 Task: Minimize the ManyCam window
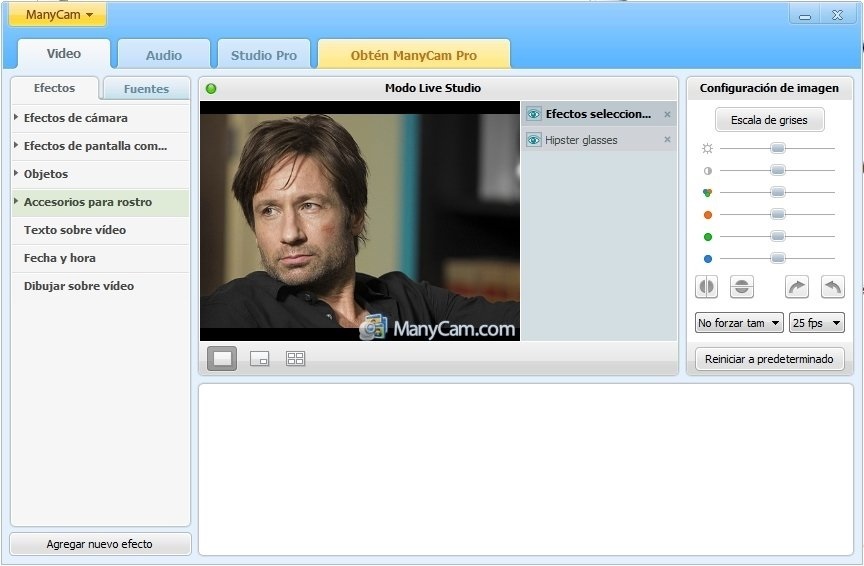805,15
